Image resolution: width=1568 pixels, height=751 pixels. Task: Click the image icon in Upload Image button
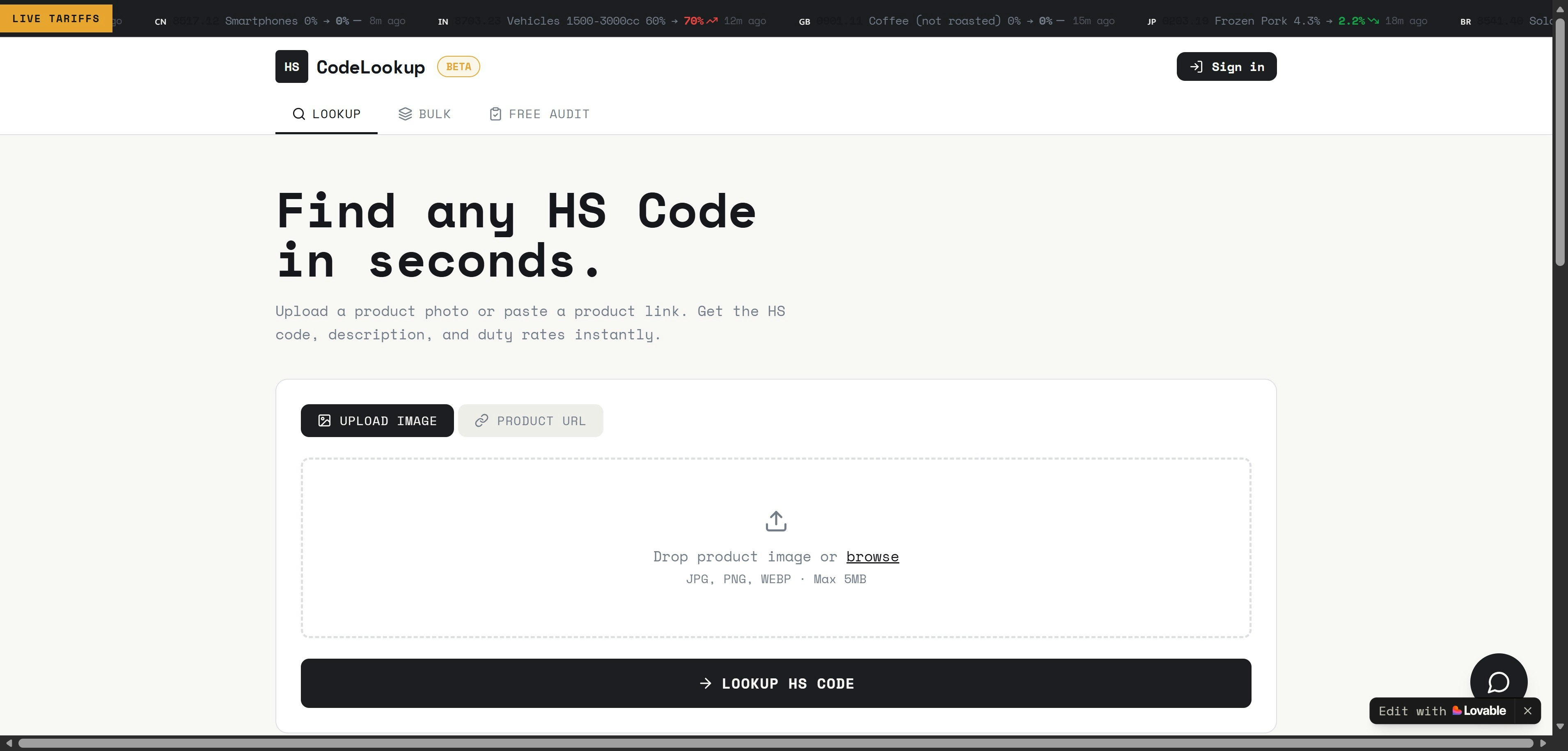(x=324, y=421)
